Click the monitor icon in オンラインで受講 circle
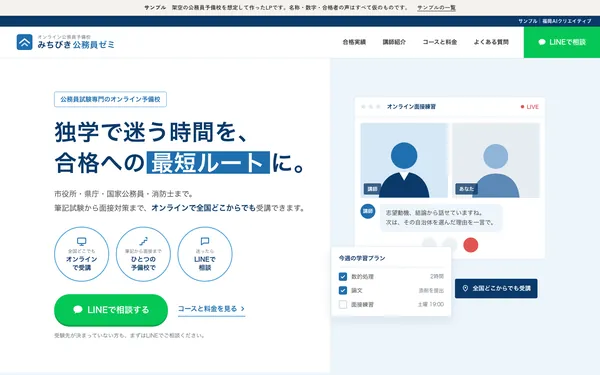 82,241
